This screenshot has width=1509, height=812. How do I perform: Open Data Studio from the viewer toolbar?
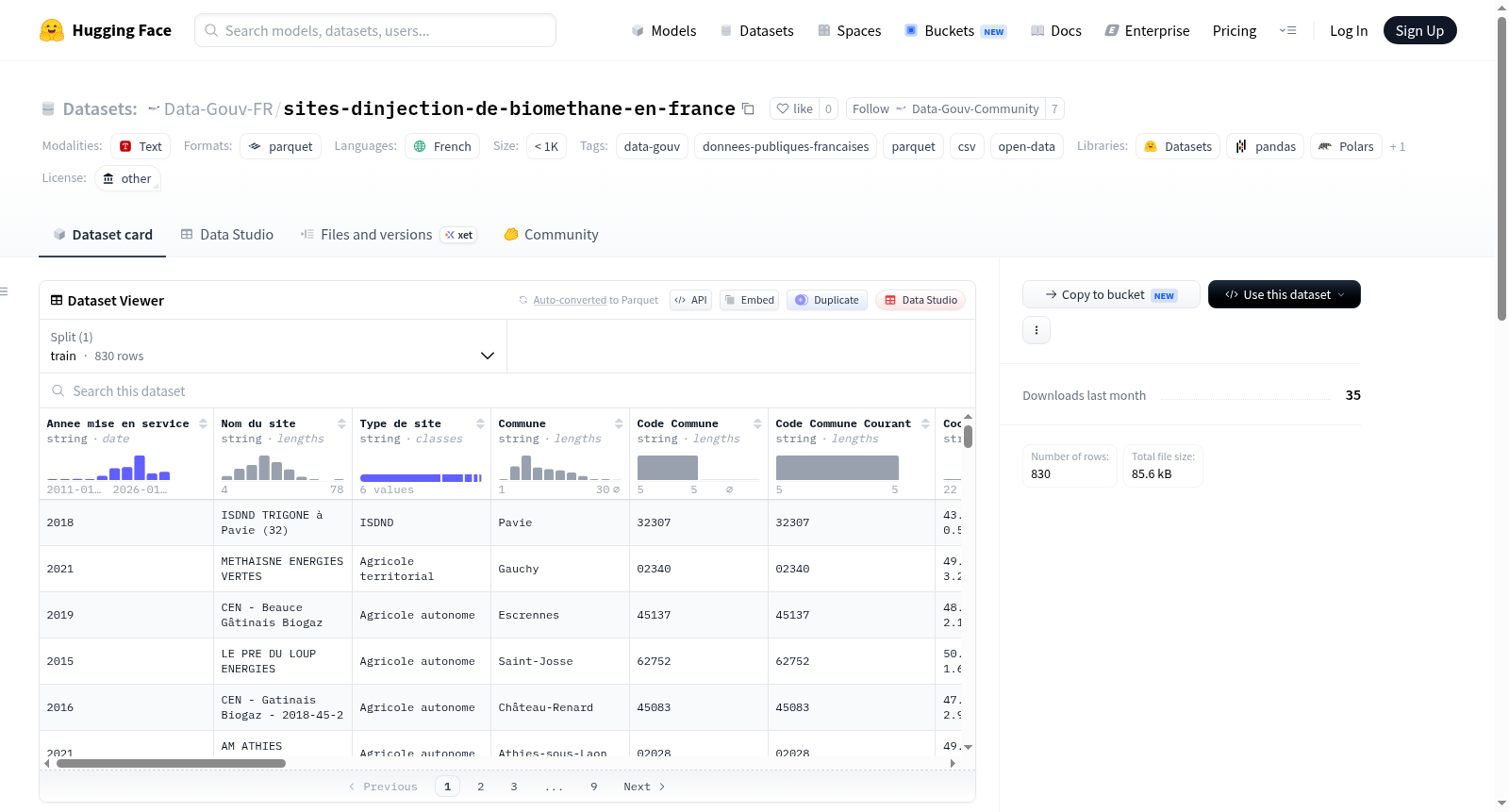[920, 300]
